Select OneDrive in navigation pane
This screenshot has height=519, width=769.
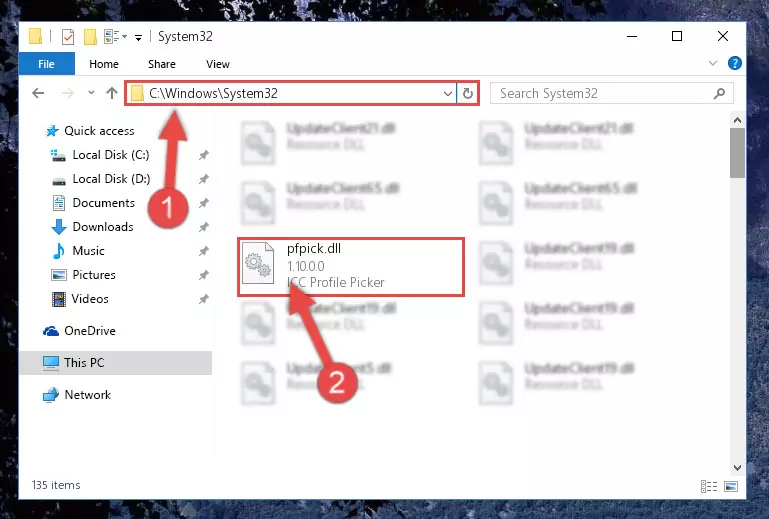(90, 331)
